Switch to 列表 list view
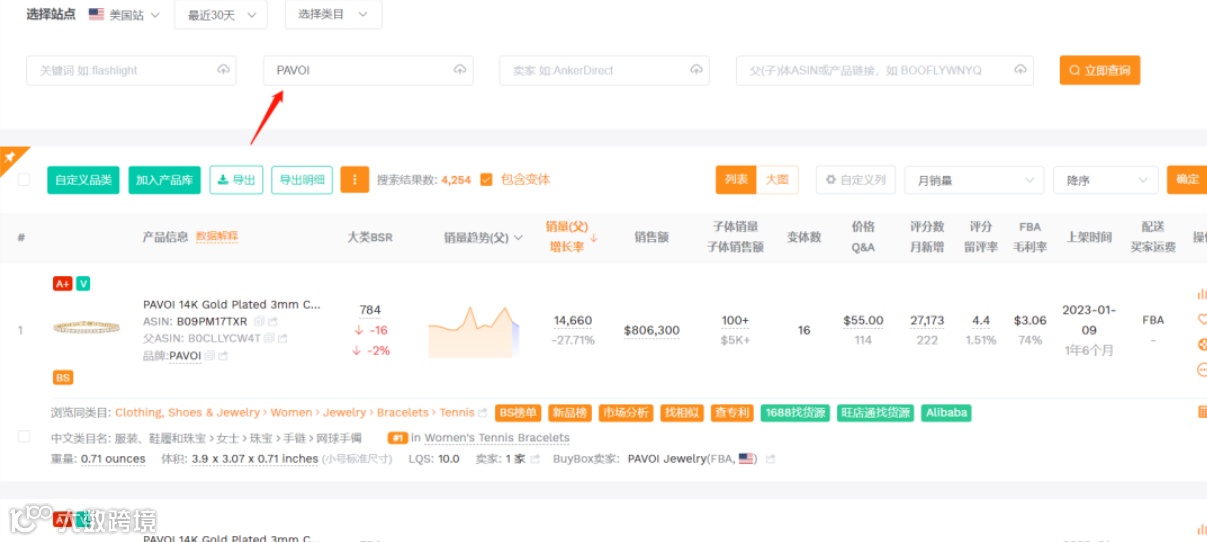The width and height of the screenshot is (1207, 542). click(x=736, y=180)
